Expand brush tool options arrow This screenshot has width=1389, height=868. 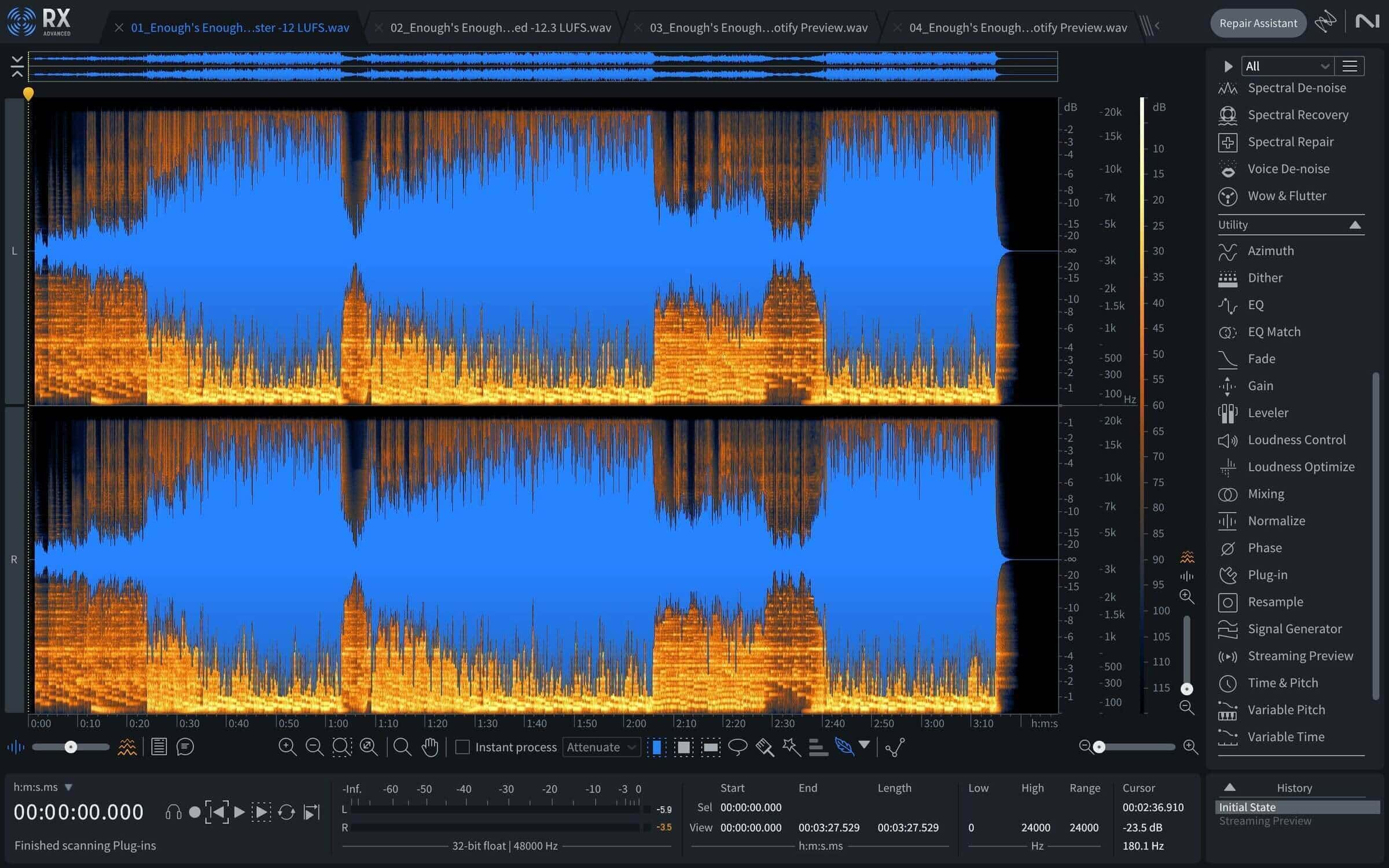pos(864,745)
